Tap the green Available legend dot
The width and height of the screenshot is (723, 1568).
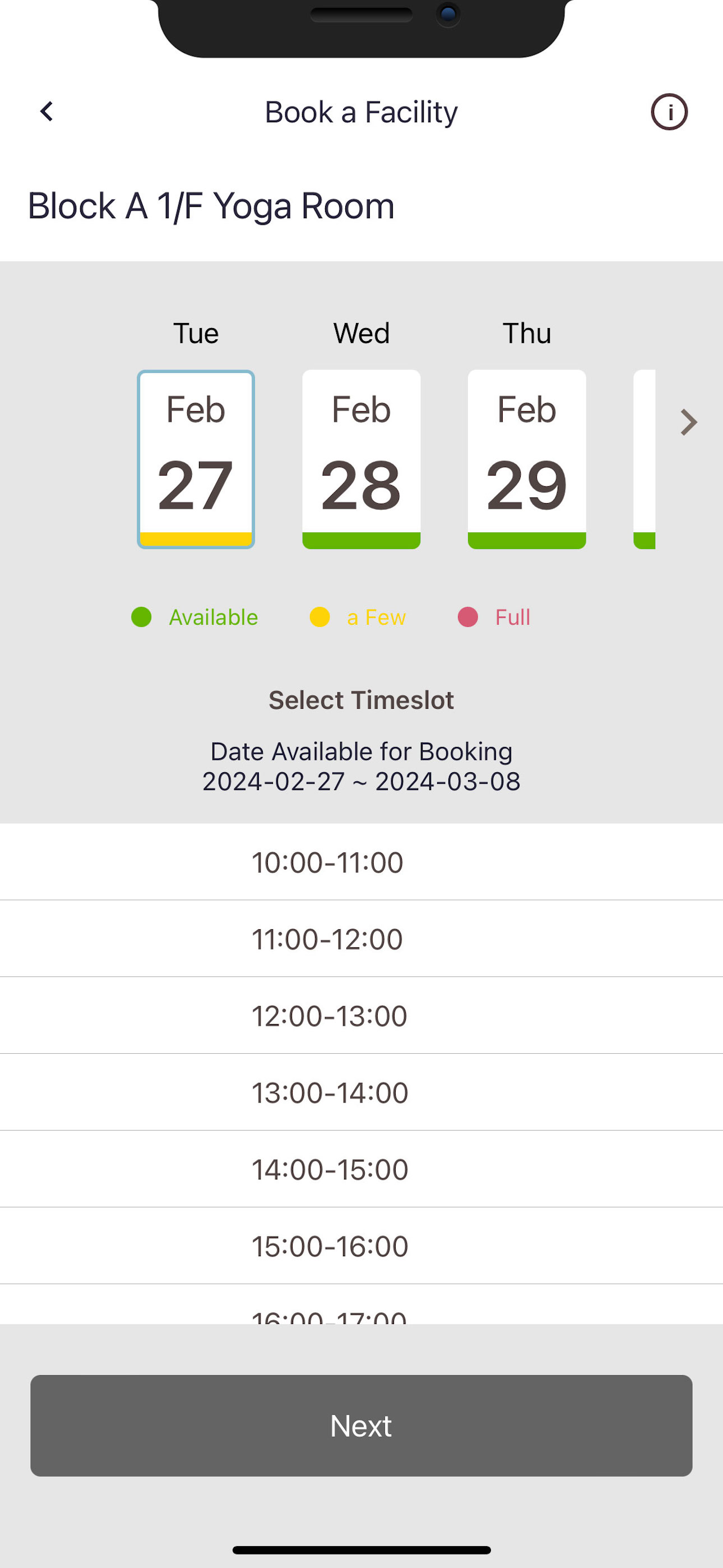141,617
